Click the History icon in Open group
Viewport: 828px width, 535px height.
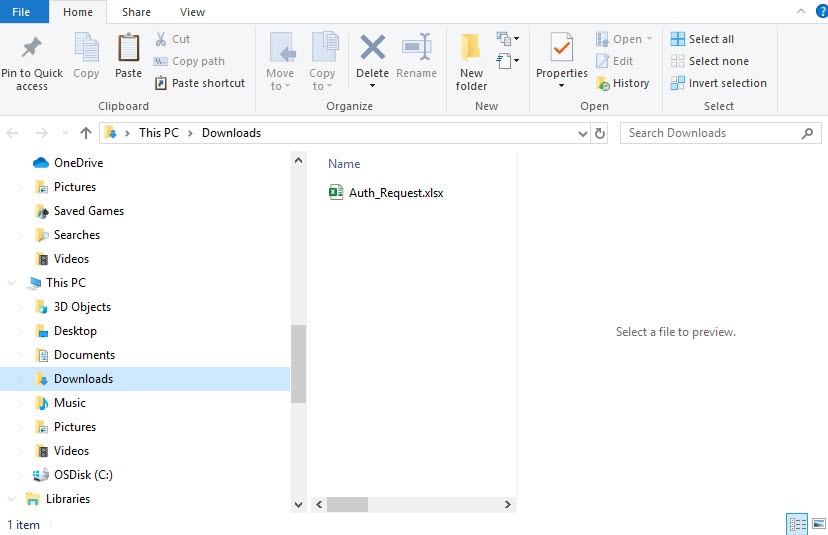click(603, 83)
